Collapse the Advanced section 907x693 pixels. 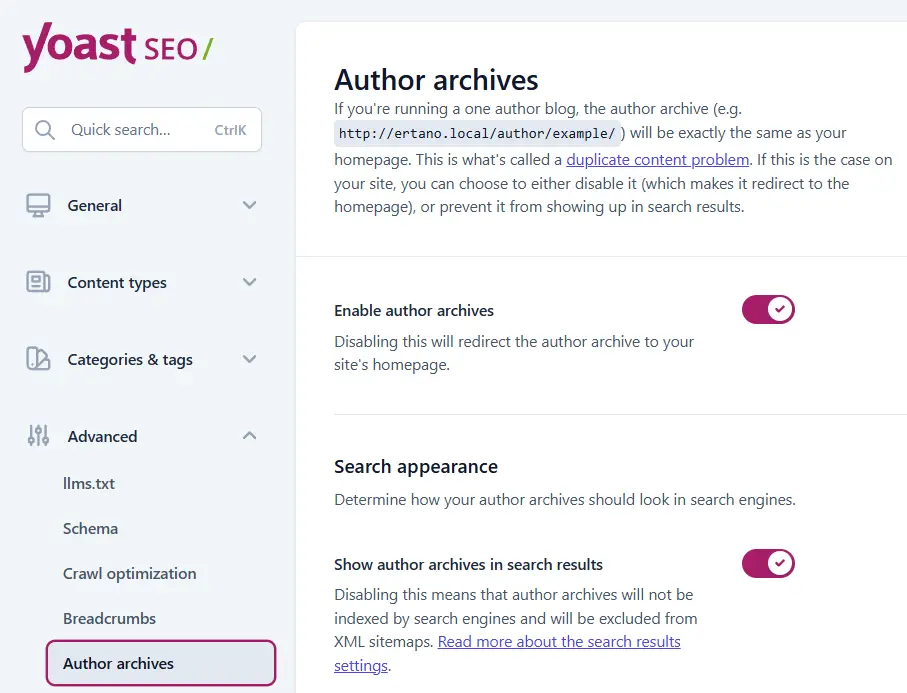249,435
